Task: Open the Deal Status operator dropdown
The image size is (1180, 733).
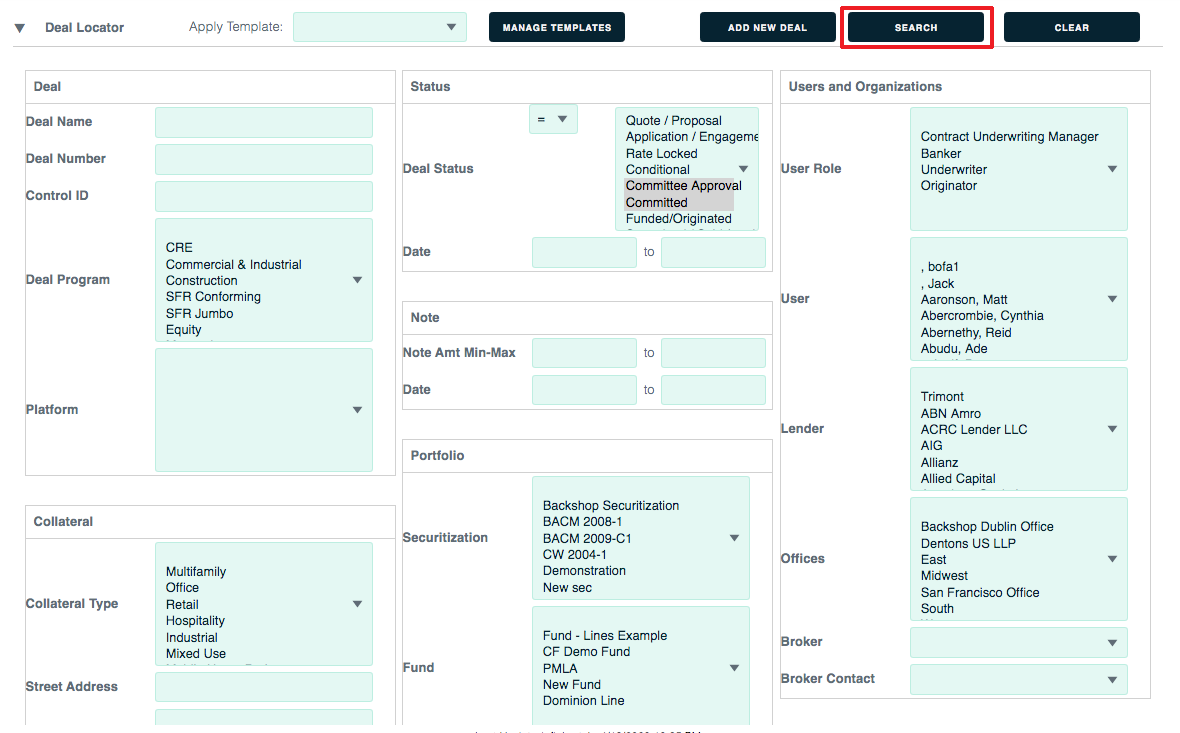Action: 553,119
